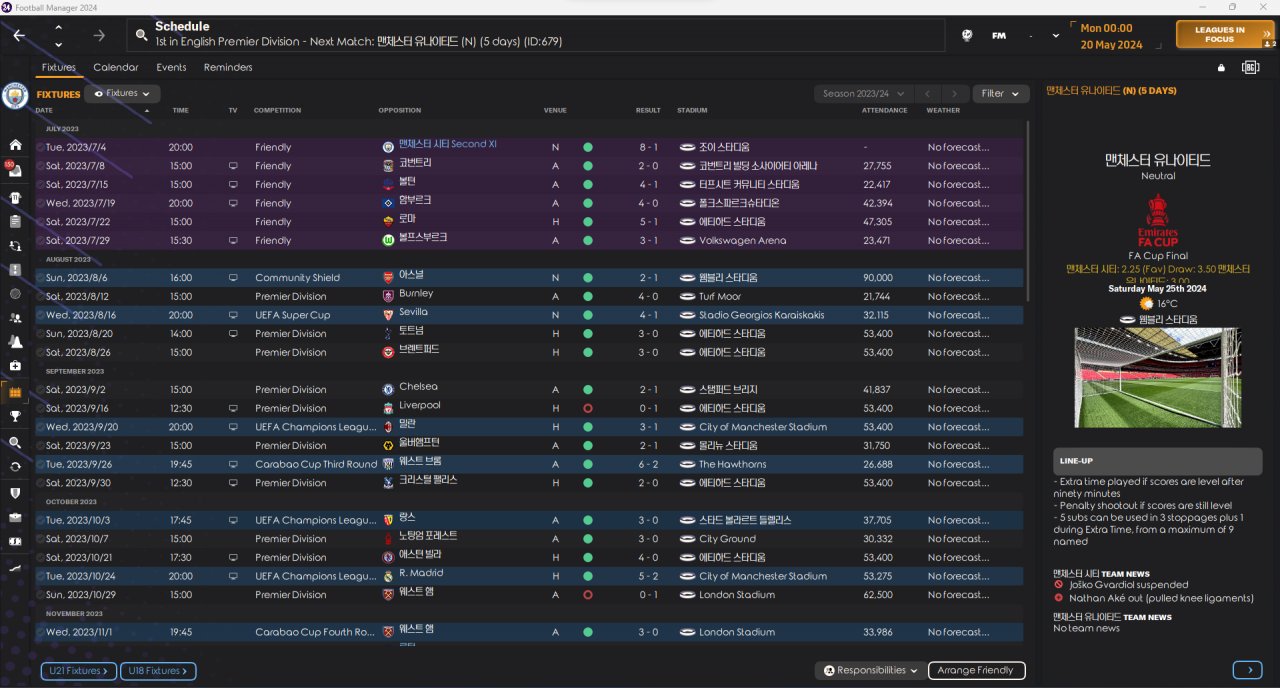Click the Manchester City club badge

click(x=15, y=95)
